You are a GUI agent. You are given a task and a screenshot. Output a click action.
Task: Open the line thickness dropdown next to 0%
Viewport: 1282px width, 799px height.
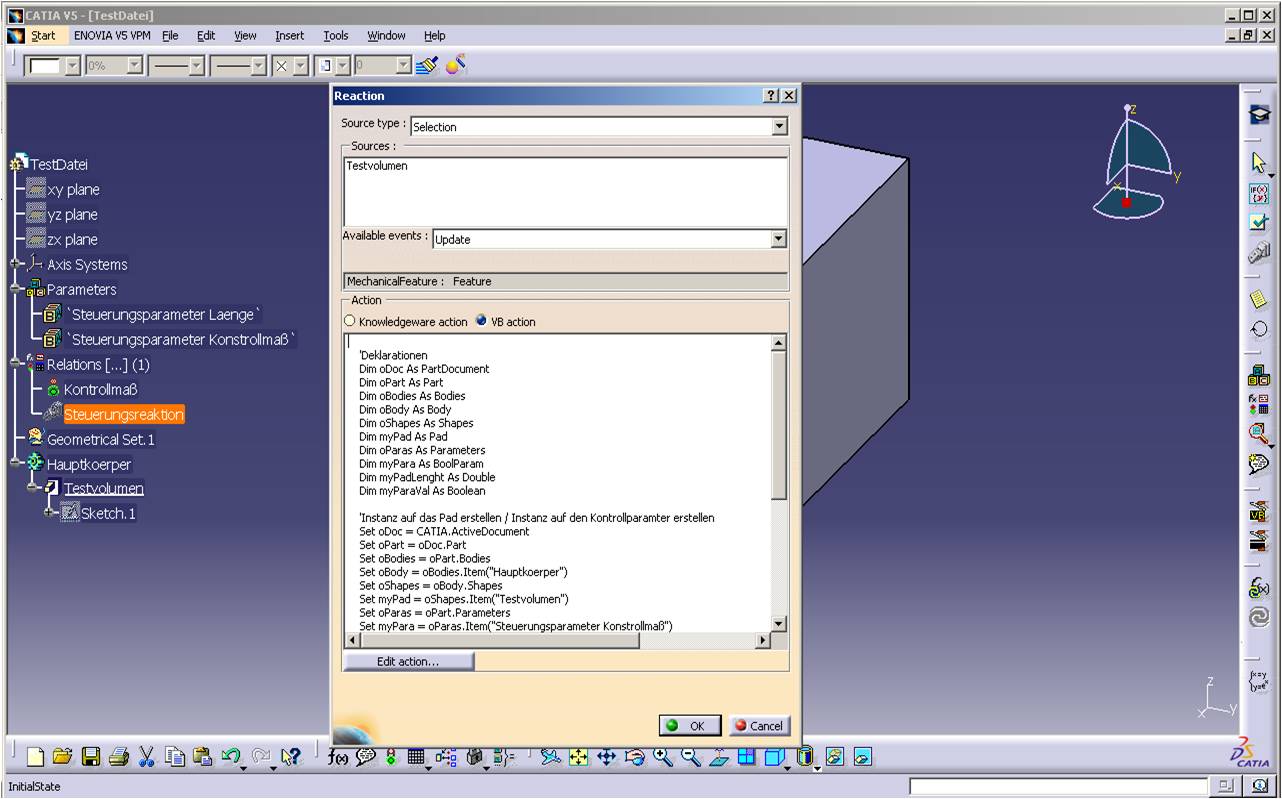(x=197, y=66)
